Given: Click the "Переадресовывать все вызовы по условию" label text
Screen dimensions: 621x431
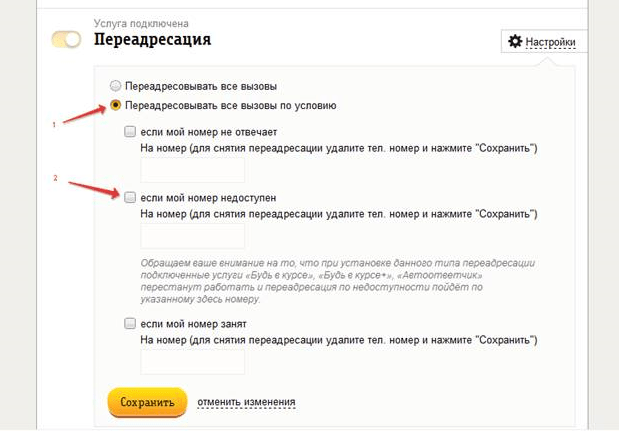Looking at the screenshot, I should pos(230,105).
